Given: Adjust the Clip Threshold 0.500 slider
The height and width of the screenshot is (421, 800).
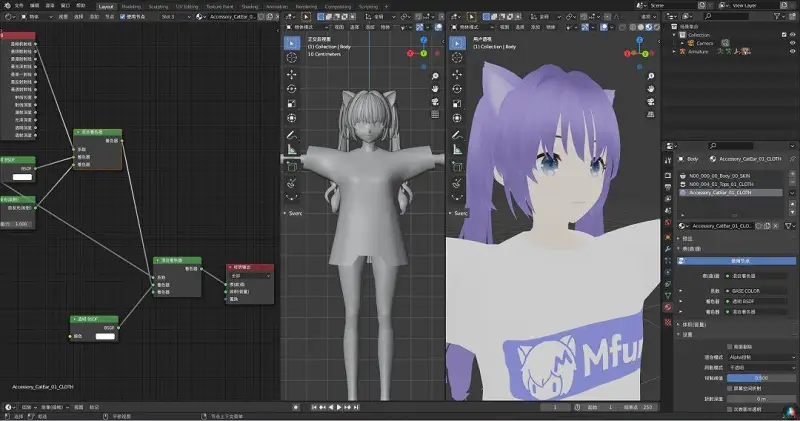Looking at the screenshot, I should 761,378.
